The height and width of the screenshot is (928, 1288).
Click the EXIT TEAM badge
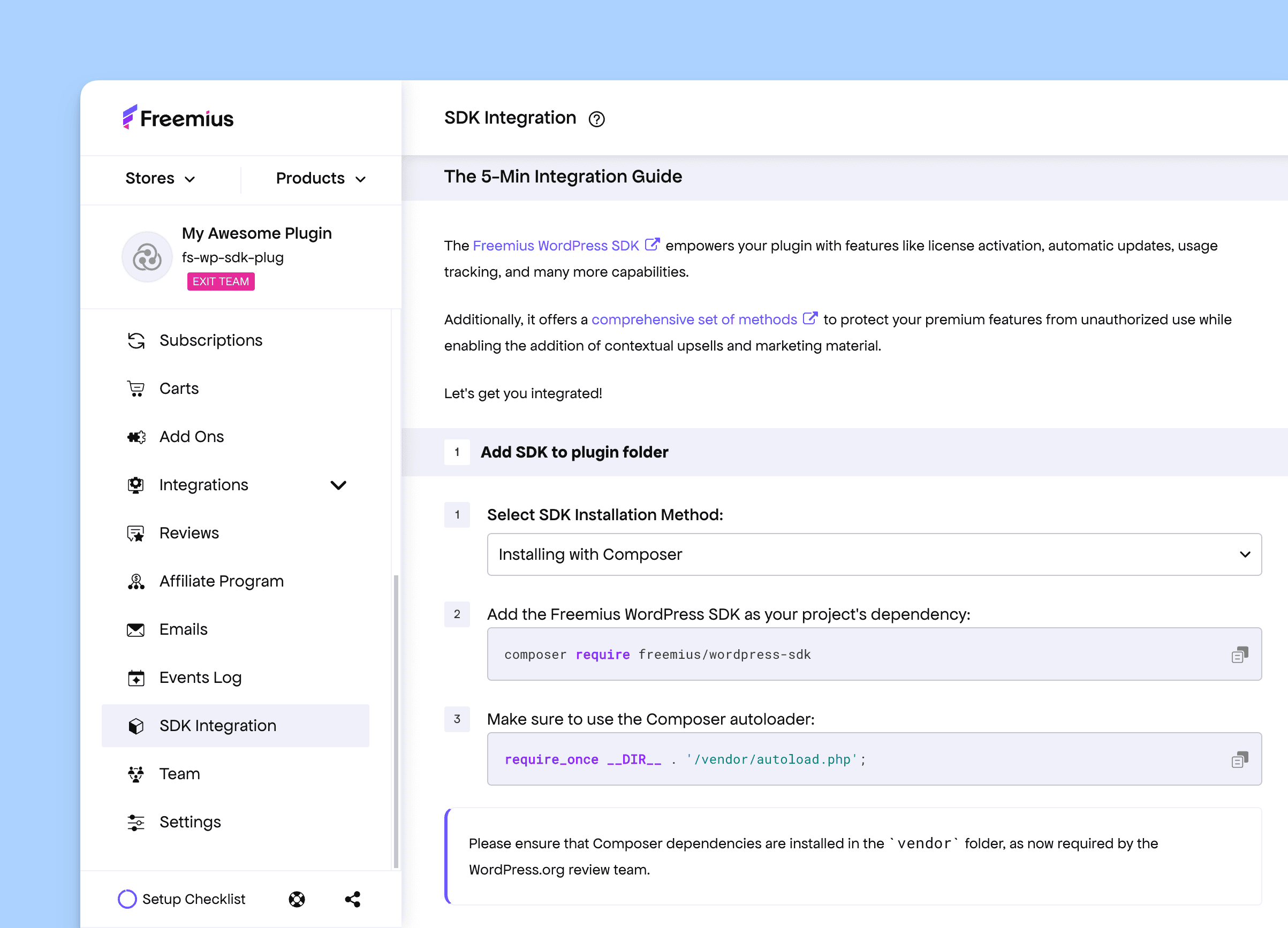tap(221, 282)
